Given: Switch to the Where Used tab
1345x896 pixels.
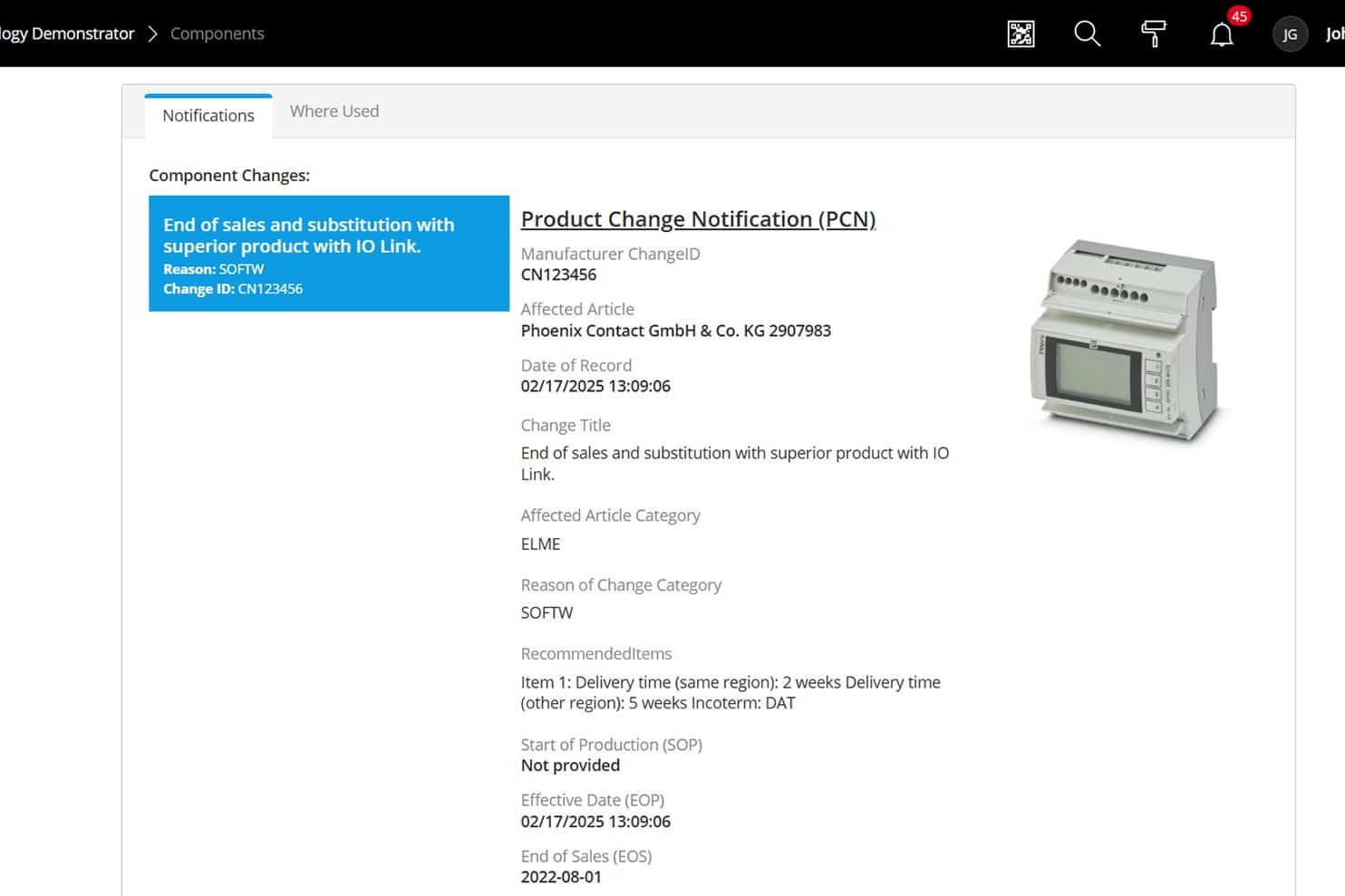Looking at the screenshot, I should (334, 111).
